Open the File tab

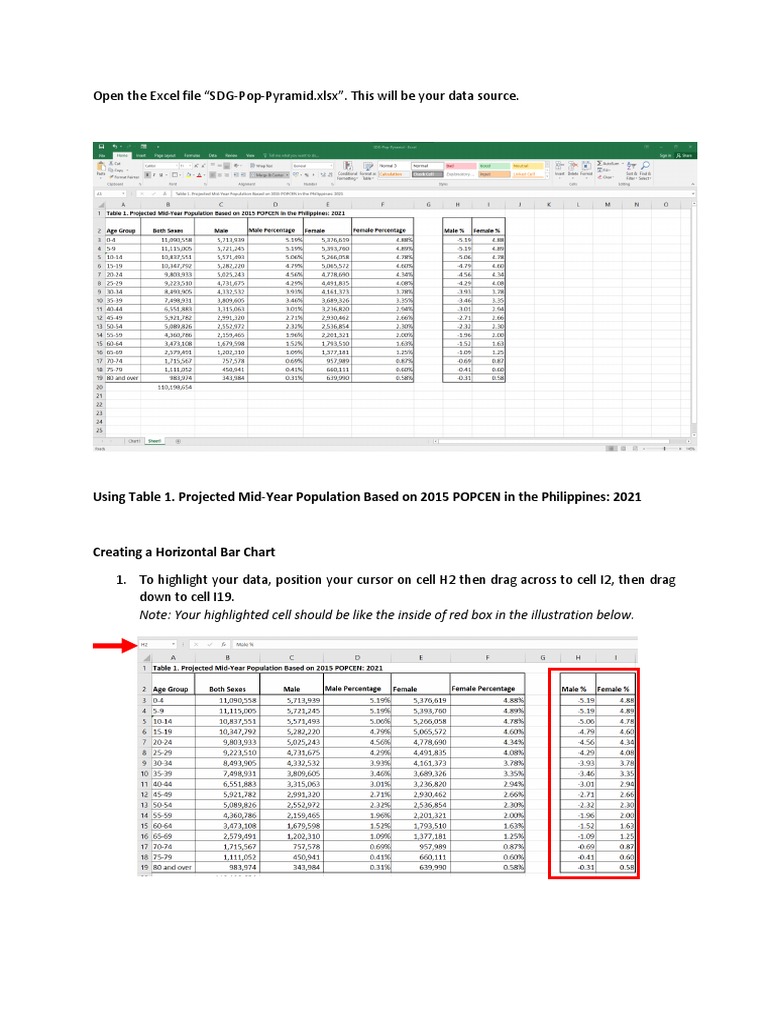[x=102, y=155]
